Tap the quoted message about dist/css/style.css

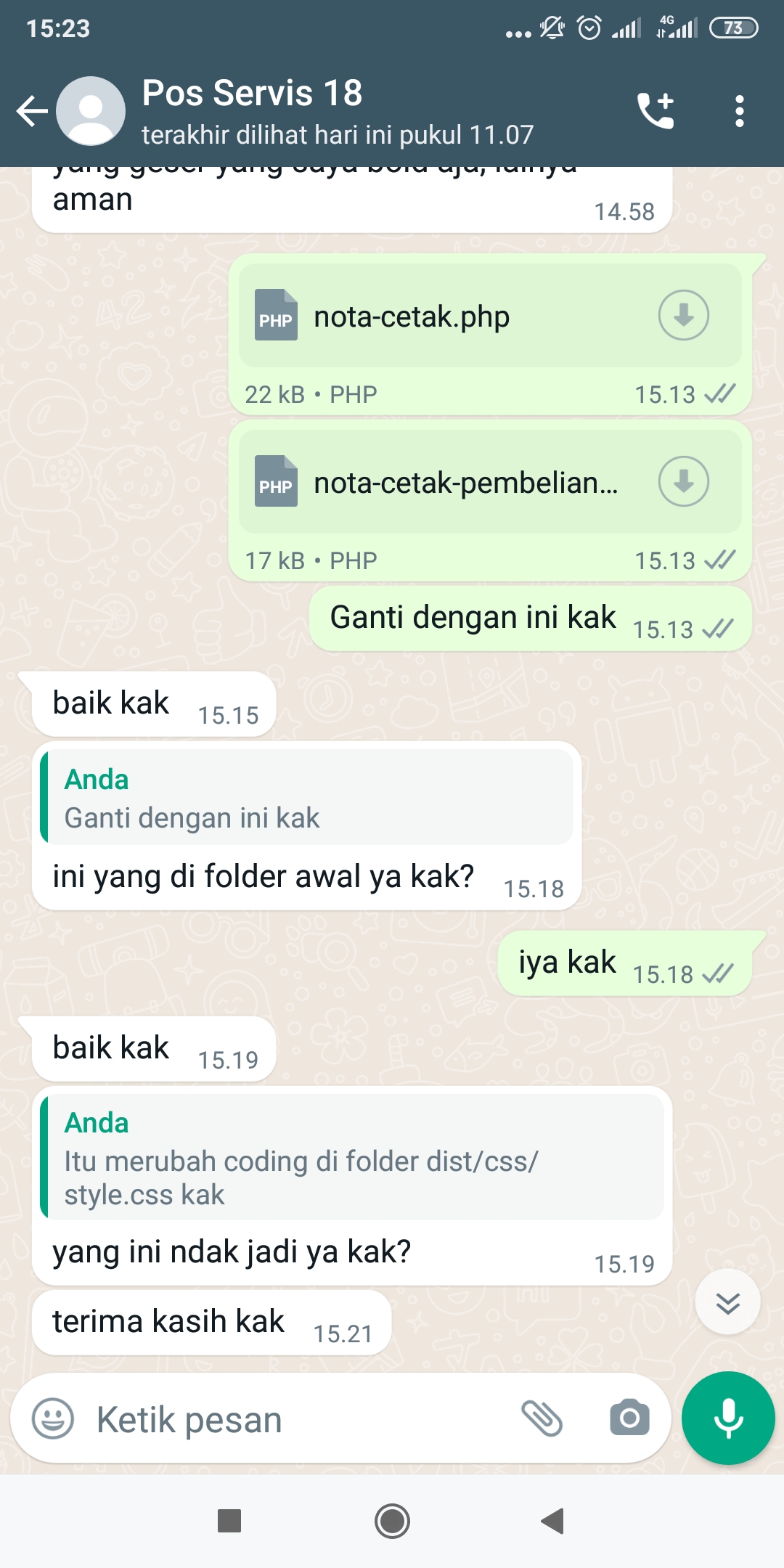click(x=353, y=1157)
